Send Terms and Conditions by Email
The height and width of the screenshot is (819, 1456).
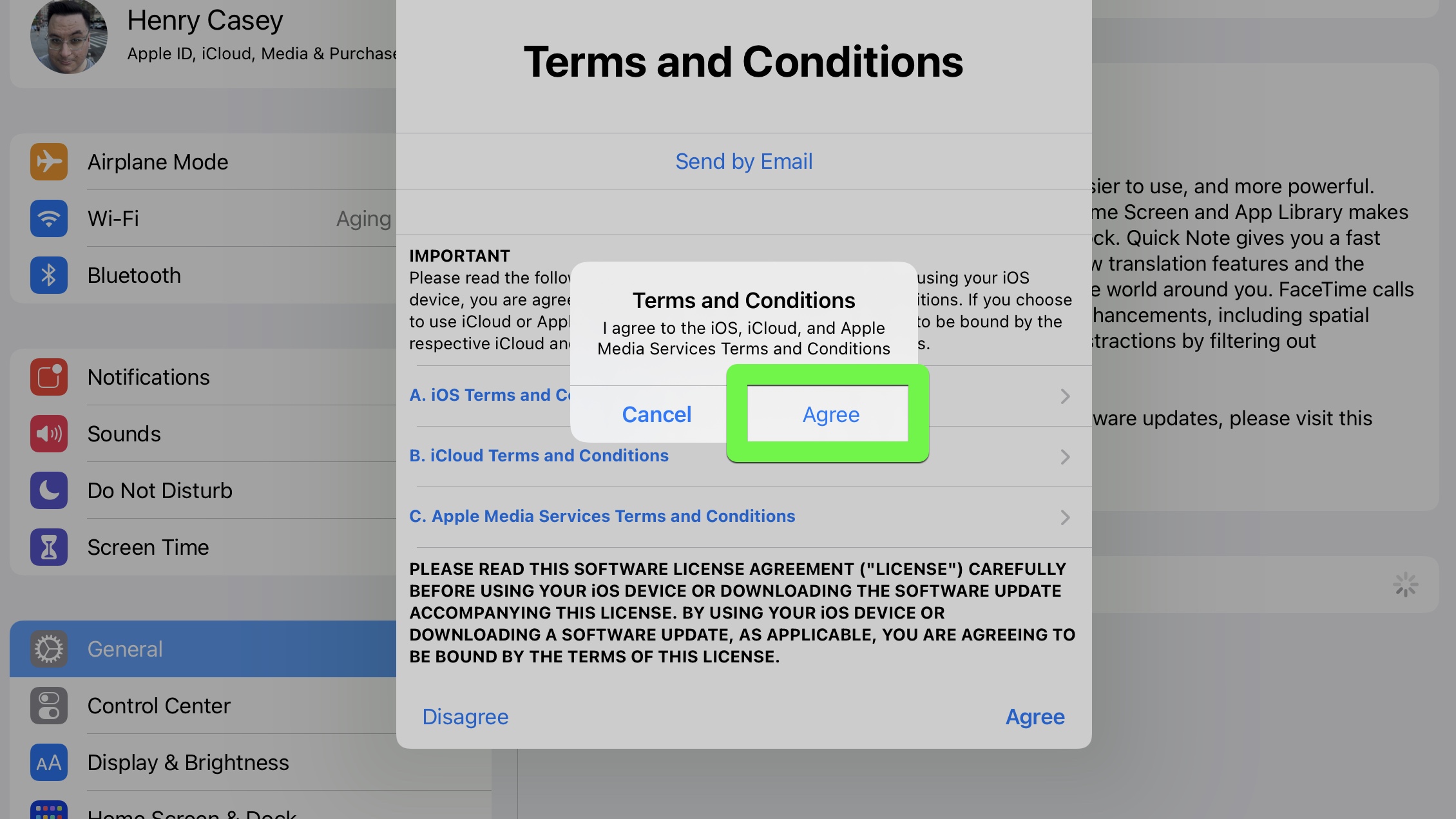tap(743, 161)
